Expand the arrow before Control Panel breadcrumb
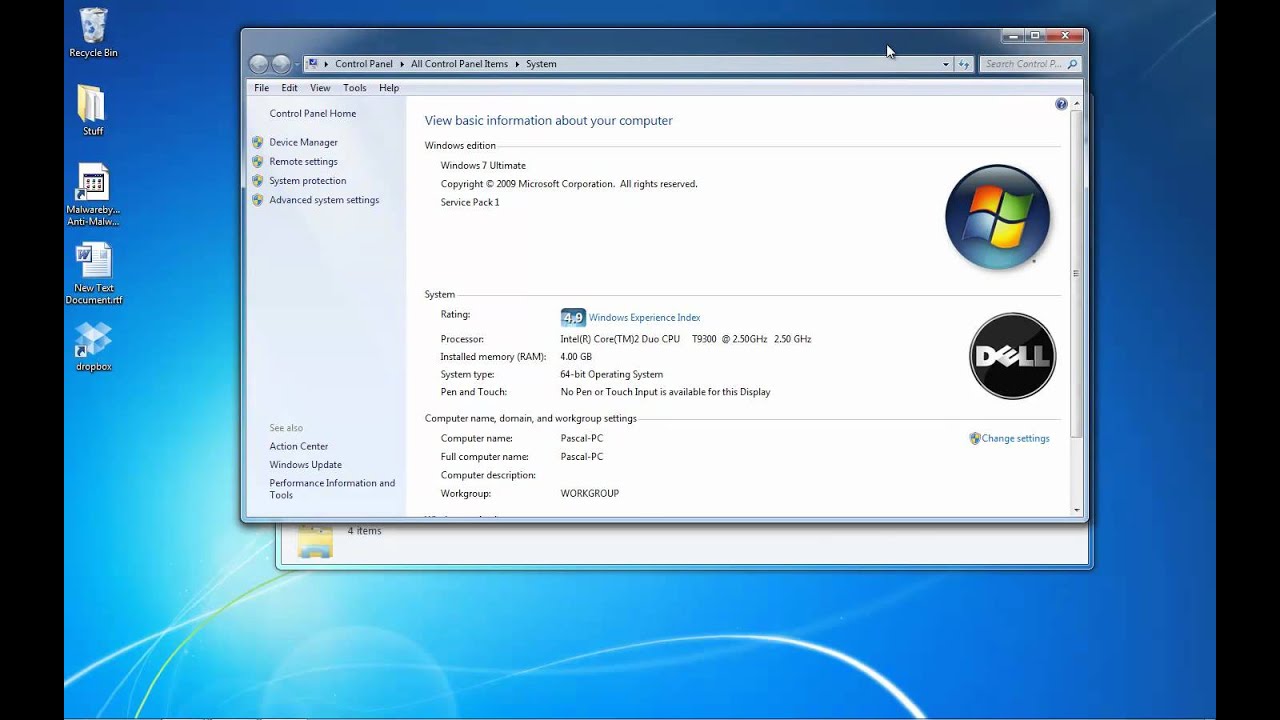Screen dimensions: 1280x720 click(x=326, y=64)
